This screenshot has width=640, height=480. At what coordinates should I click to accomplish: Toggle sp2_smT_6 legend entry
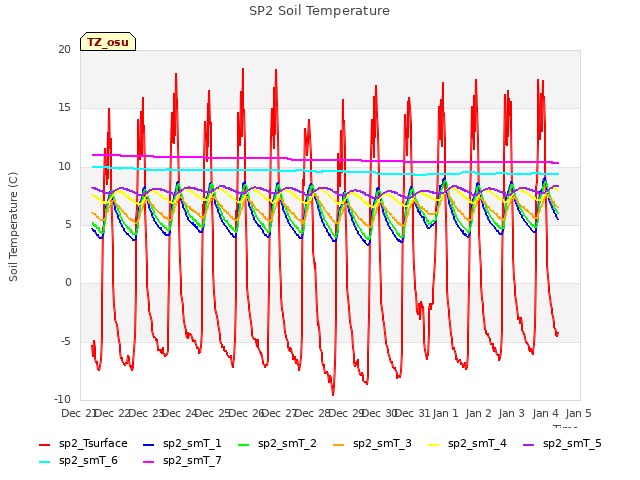(x=78, y=461)
